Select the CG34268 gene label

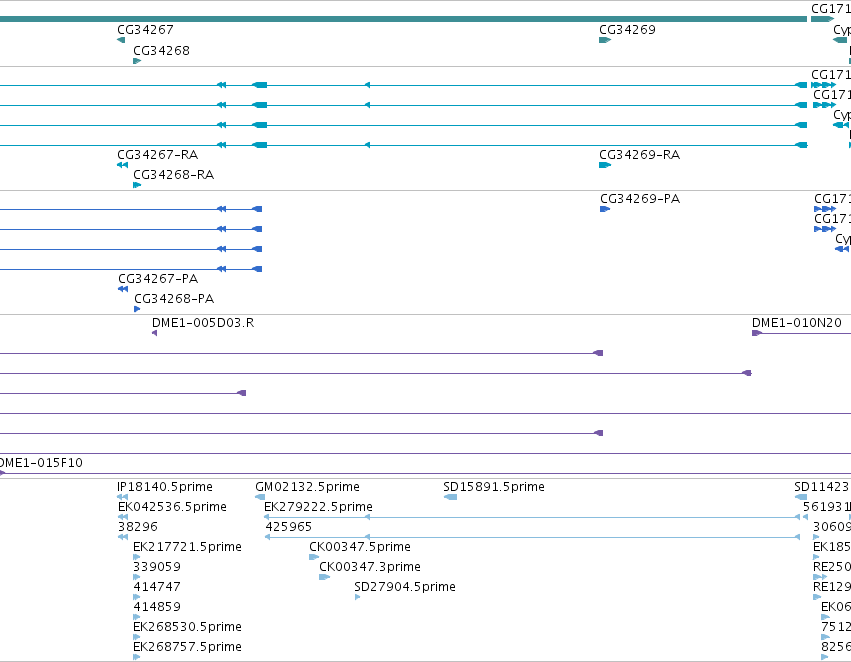[162, 51]
